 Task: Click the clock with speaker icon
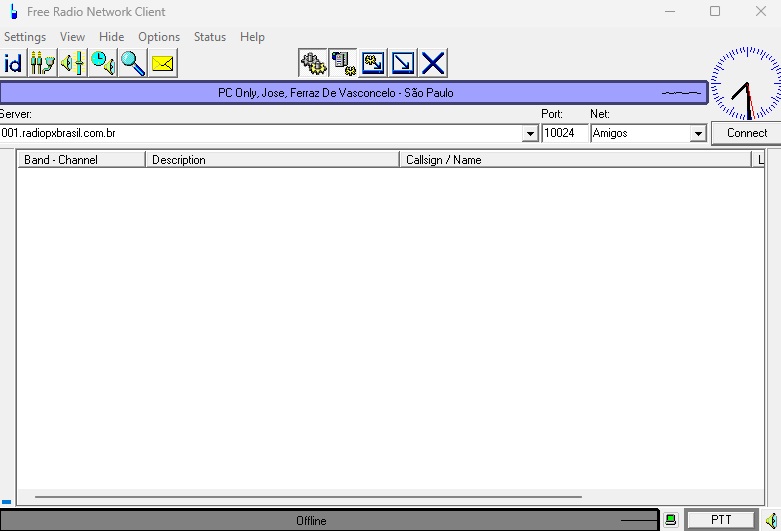[x=102, y=63]
